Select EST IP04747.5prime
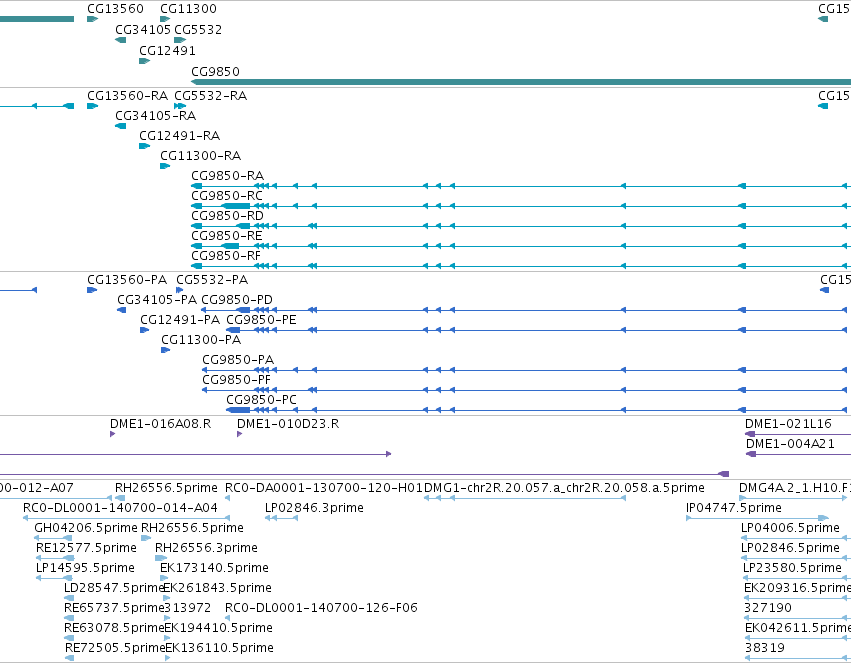 click(734, 509)
